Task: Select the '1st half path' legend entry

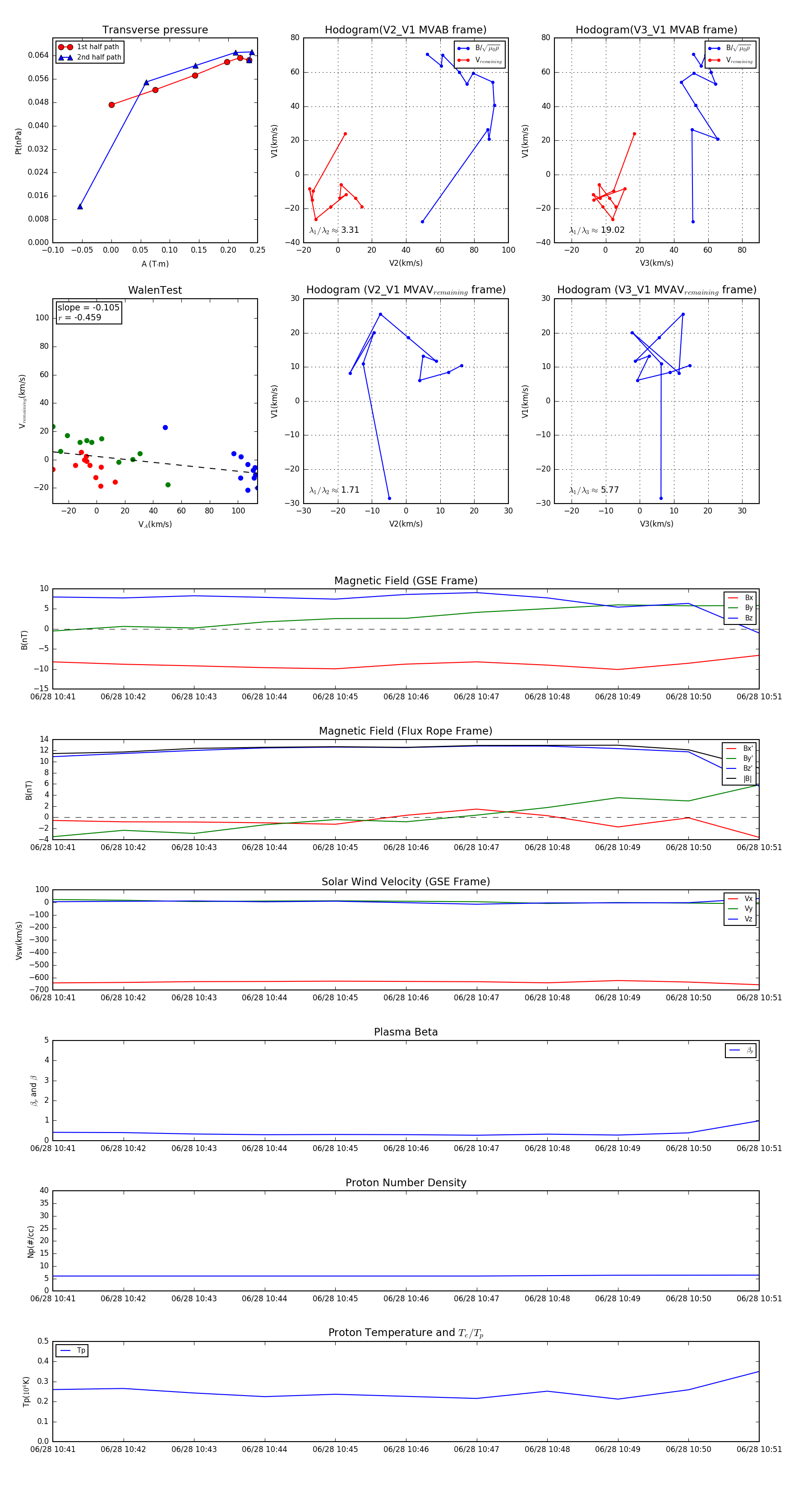Action: (89, 47)
